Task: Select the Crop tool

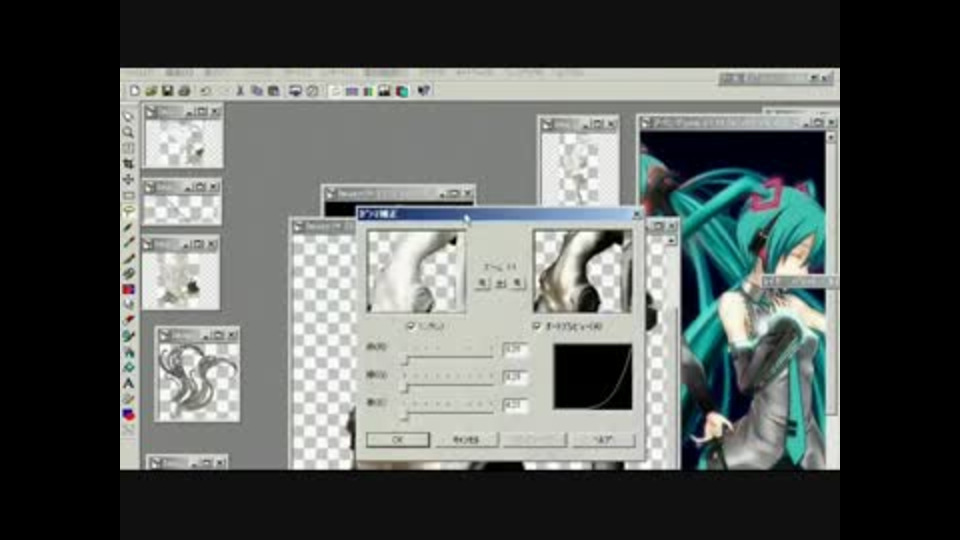Action: (129, 163)
